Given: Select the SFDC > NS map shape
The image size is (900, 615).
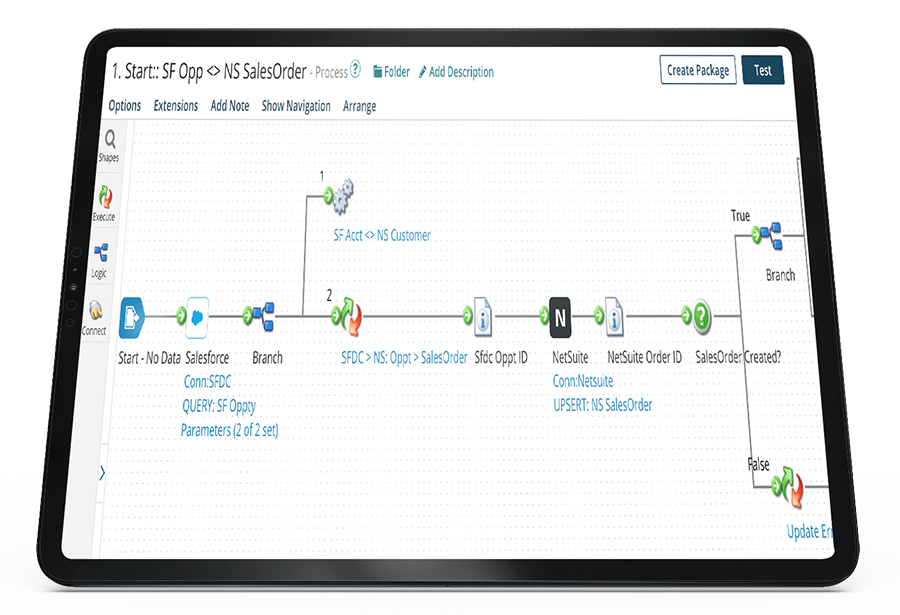Looking at the screenshot, I should (x=348, y=317).
